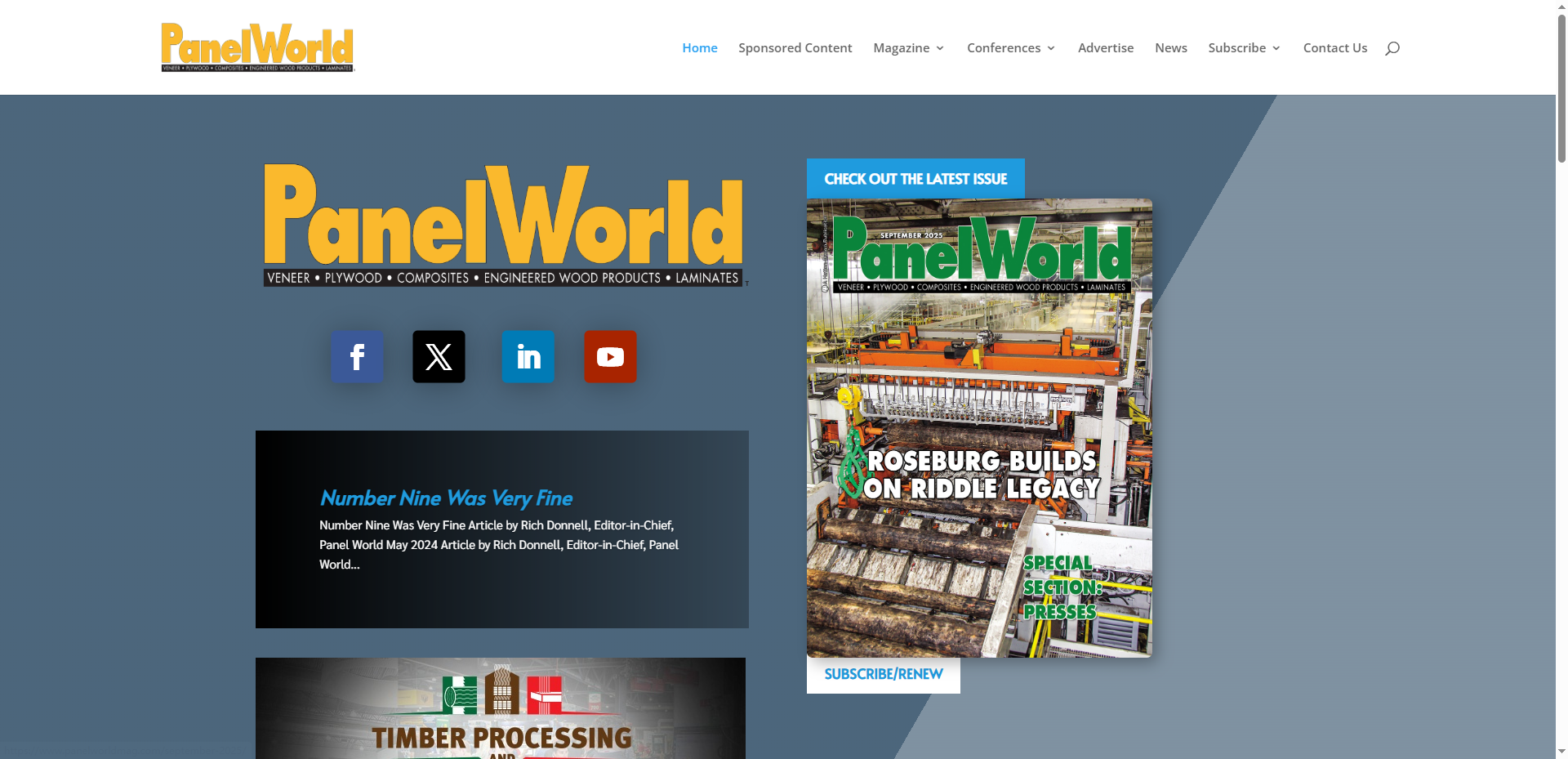The image size is (1568, 759).
Task: Click the Timber Processing banner image
Action: pos(501,708)
